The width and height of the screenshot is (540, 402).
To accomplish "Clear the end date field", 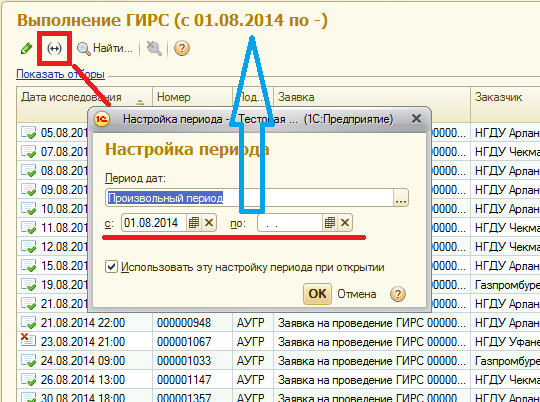I will pyautogui.click(x=345, y=223).
